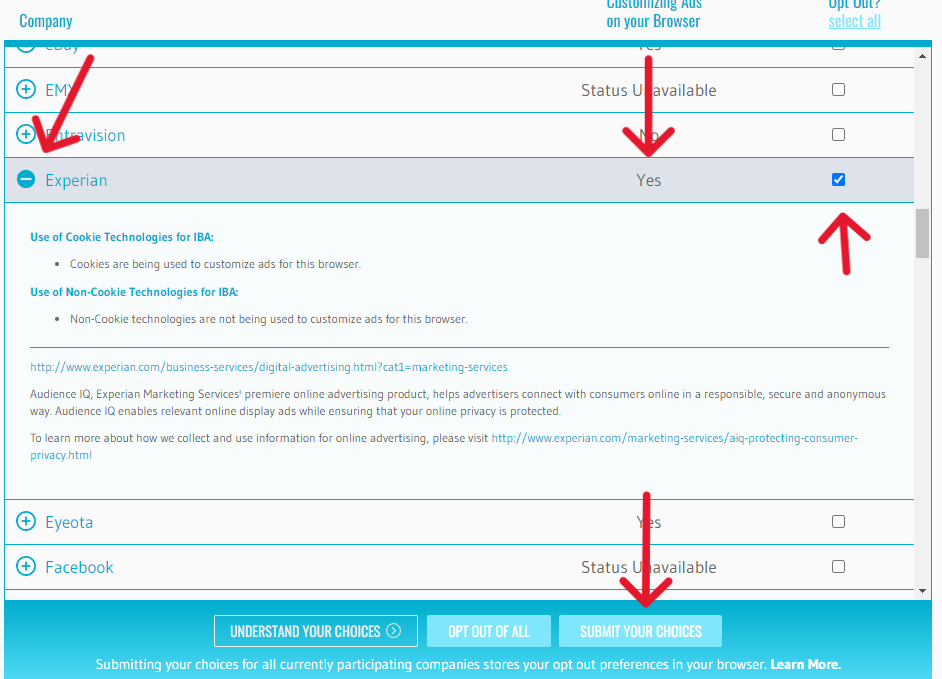Click 'Non-Cookie technologies are not being used' bullet
Viewport: 942px width, 679px height.
(x=269, y=319)
